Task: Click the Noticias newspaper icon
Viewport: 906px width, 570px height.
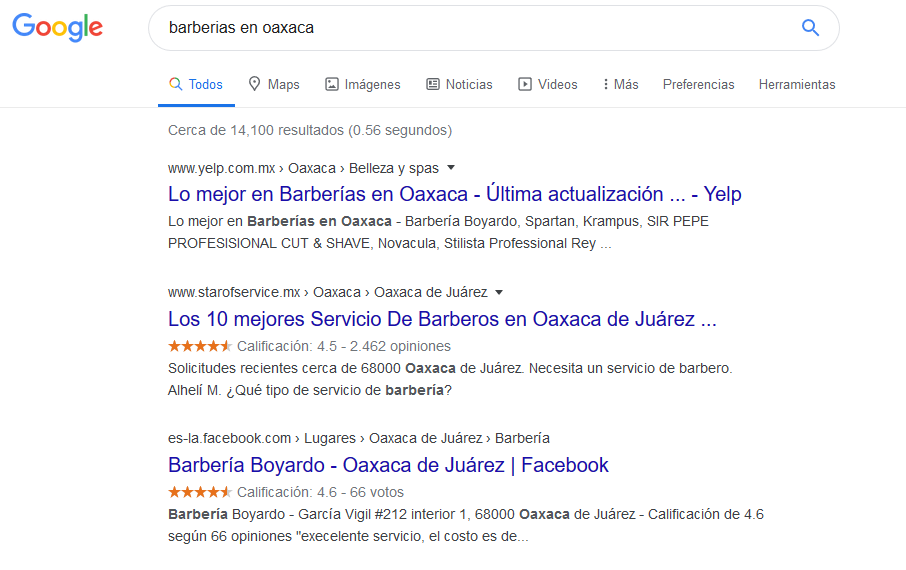Action: coord(433,84)
